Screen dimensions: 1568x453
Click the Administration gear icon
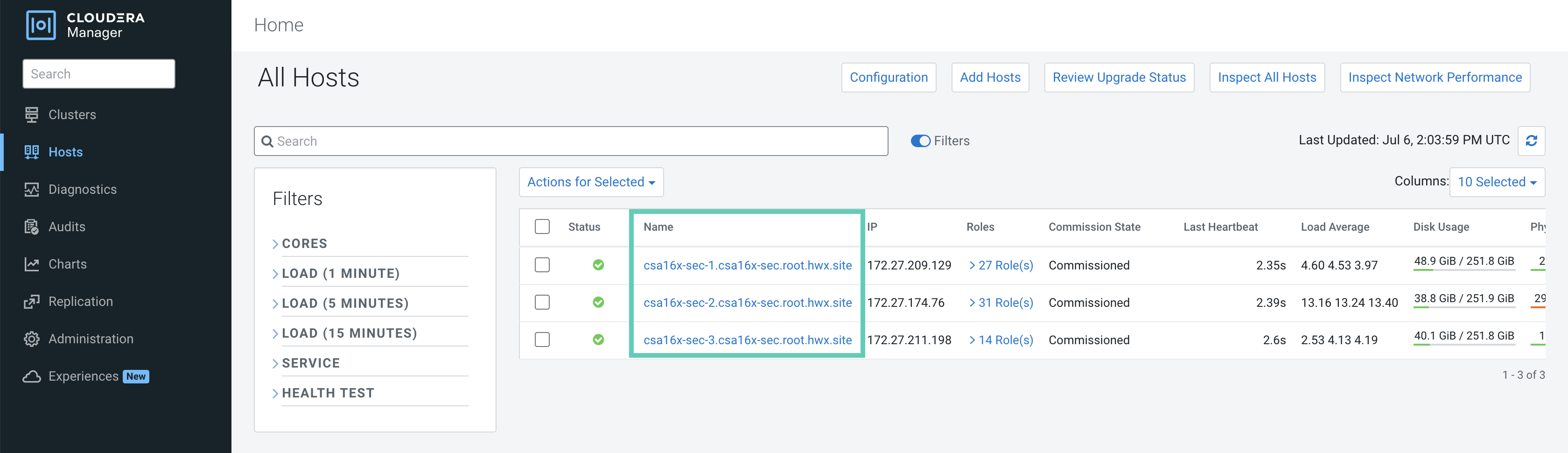[x=32, y=339]
